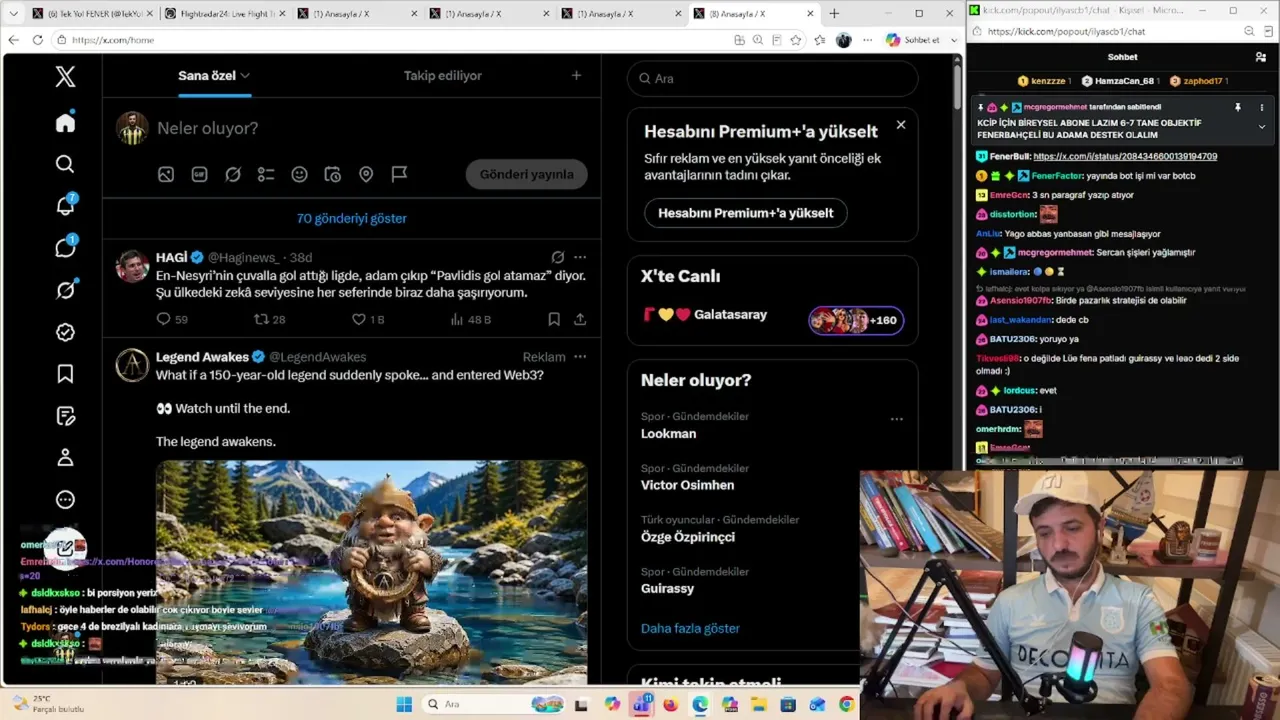Bookmark the HAGİ post
Screen dimensions: 1280x720
pos(554,319)
